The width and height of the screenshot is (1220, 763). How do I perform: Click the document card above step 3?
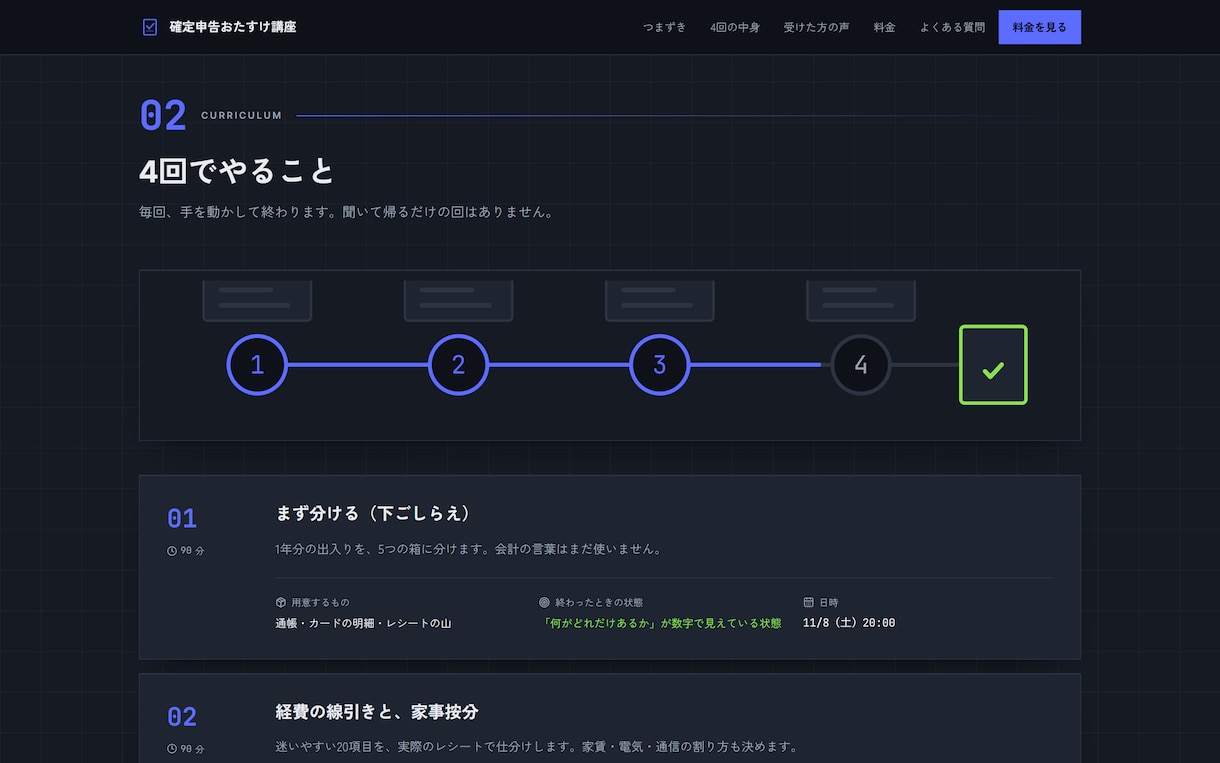point(659,300)
